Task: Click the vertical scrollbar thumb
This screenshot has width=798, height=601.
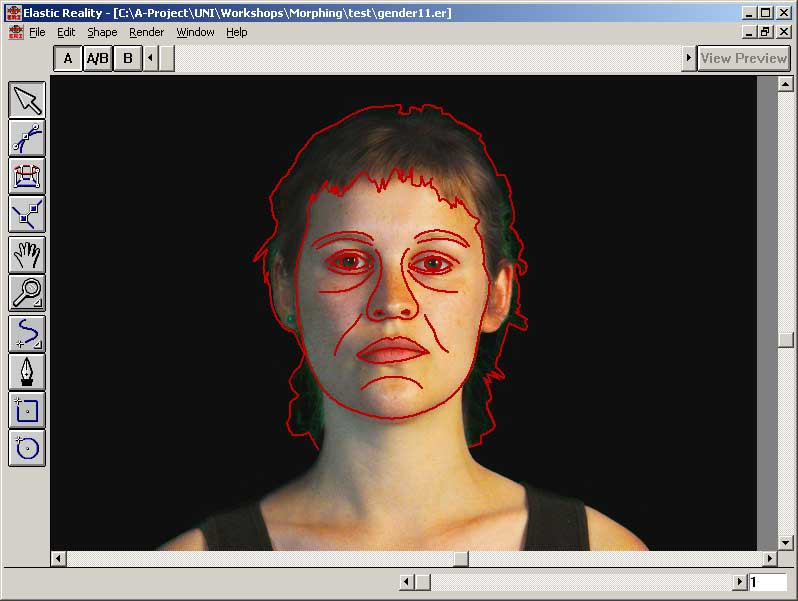Action: coord(785,340)
